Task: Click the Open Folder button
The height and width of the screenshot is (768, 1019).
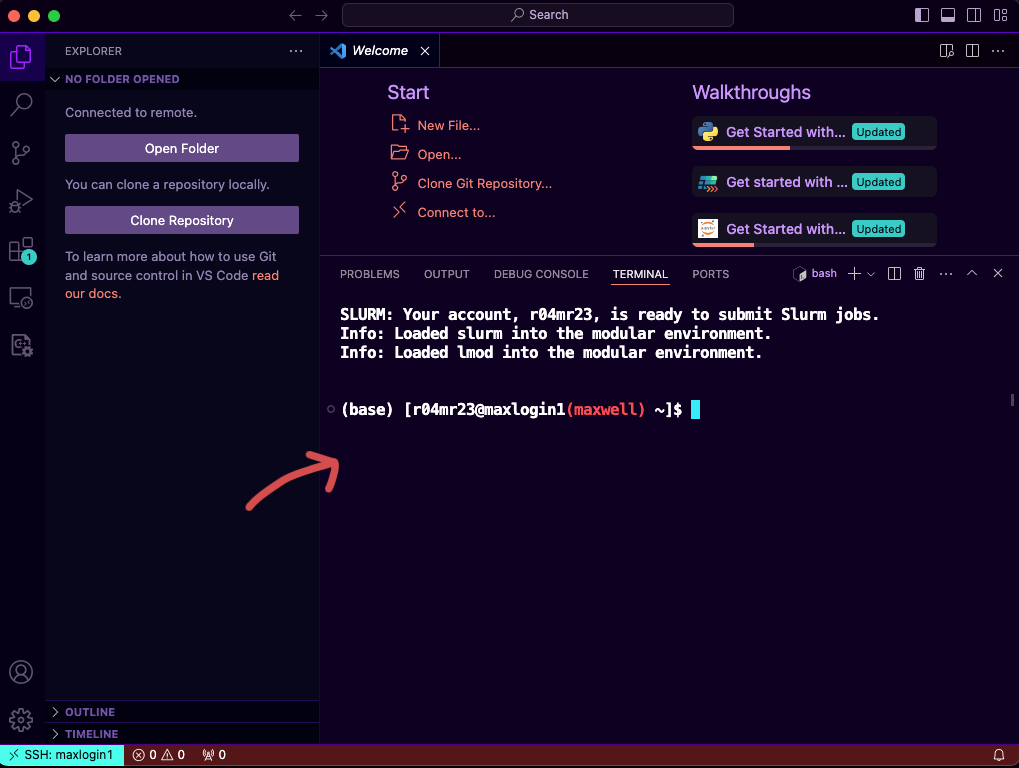Action: (x=182, y=148)
